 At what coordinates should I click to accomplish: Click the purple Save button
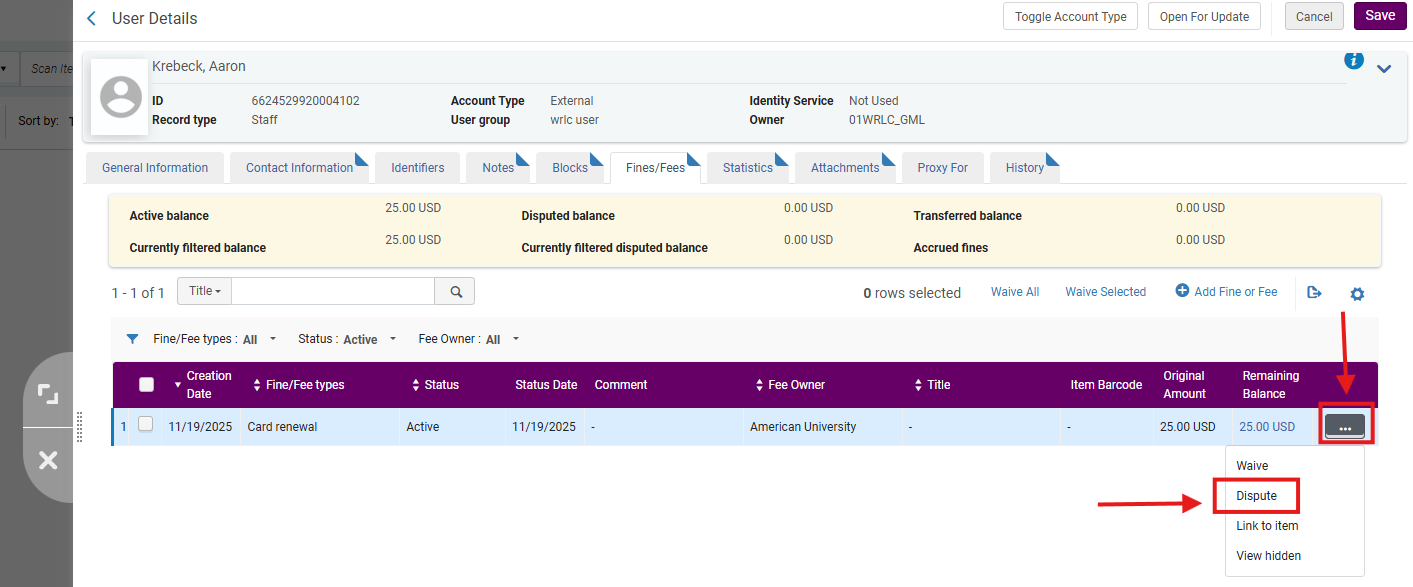(x=1380, y=16)
